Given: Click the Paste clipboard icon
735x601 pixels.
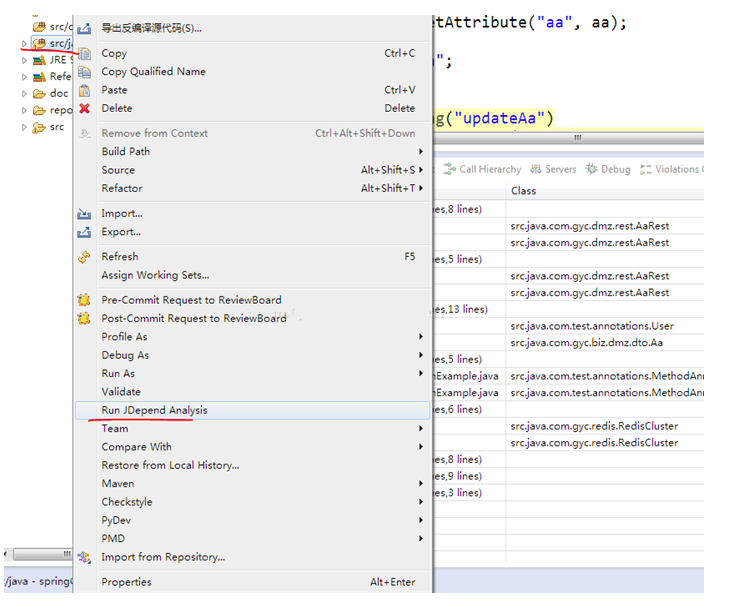Looking at the screenshot, I should coord(84,90).
